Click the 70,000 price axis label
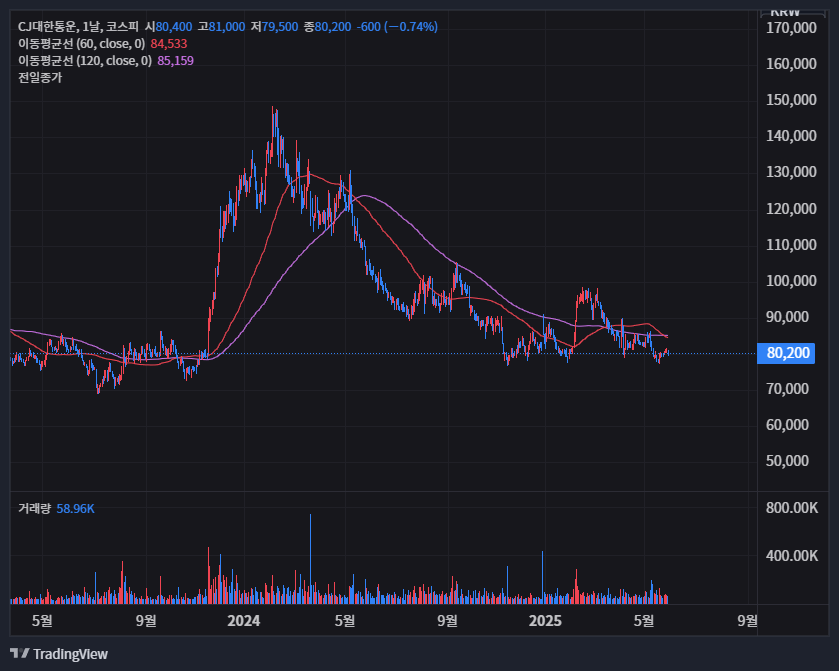Screen dimensions: 839x671 click(x=787, y=389)
